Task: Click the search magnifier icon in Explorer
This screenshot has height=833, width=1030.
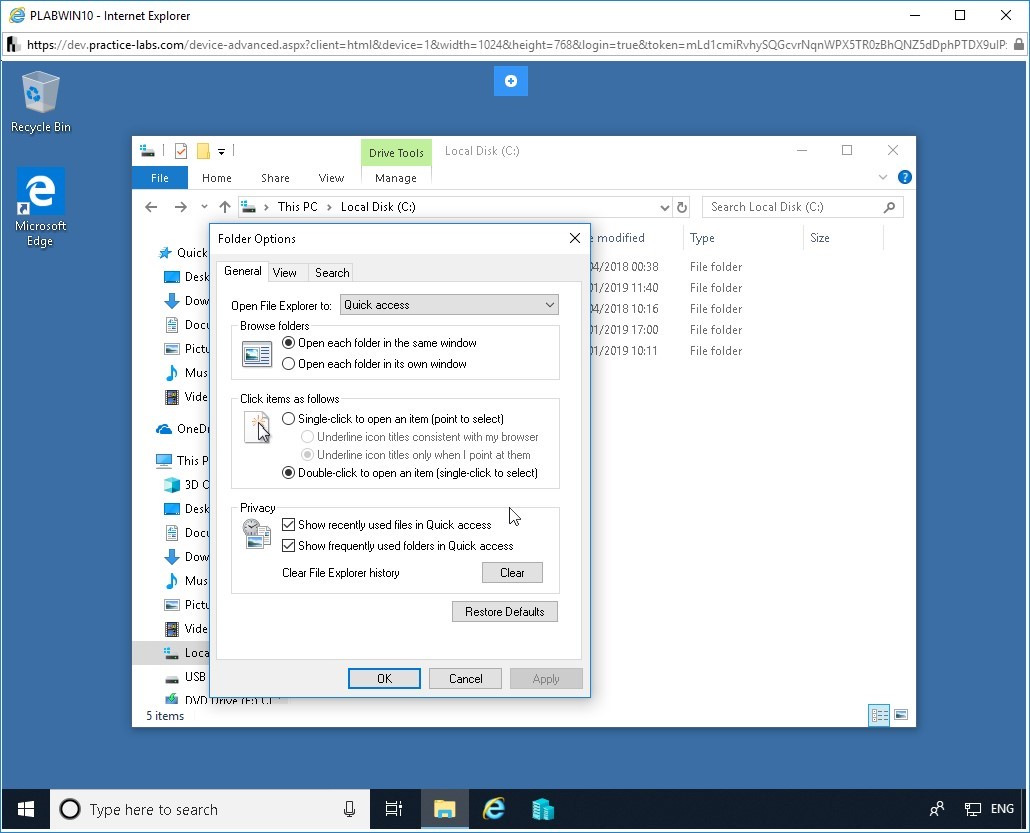Action: tap(889, 207)
